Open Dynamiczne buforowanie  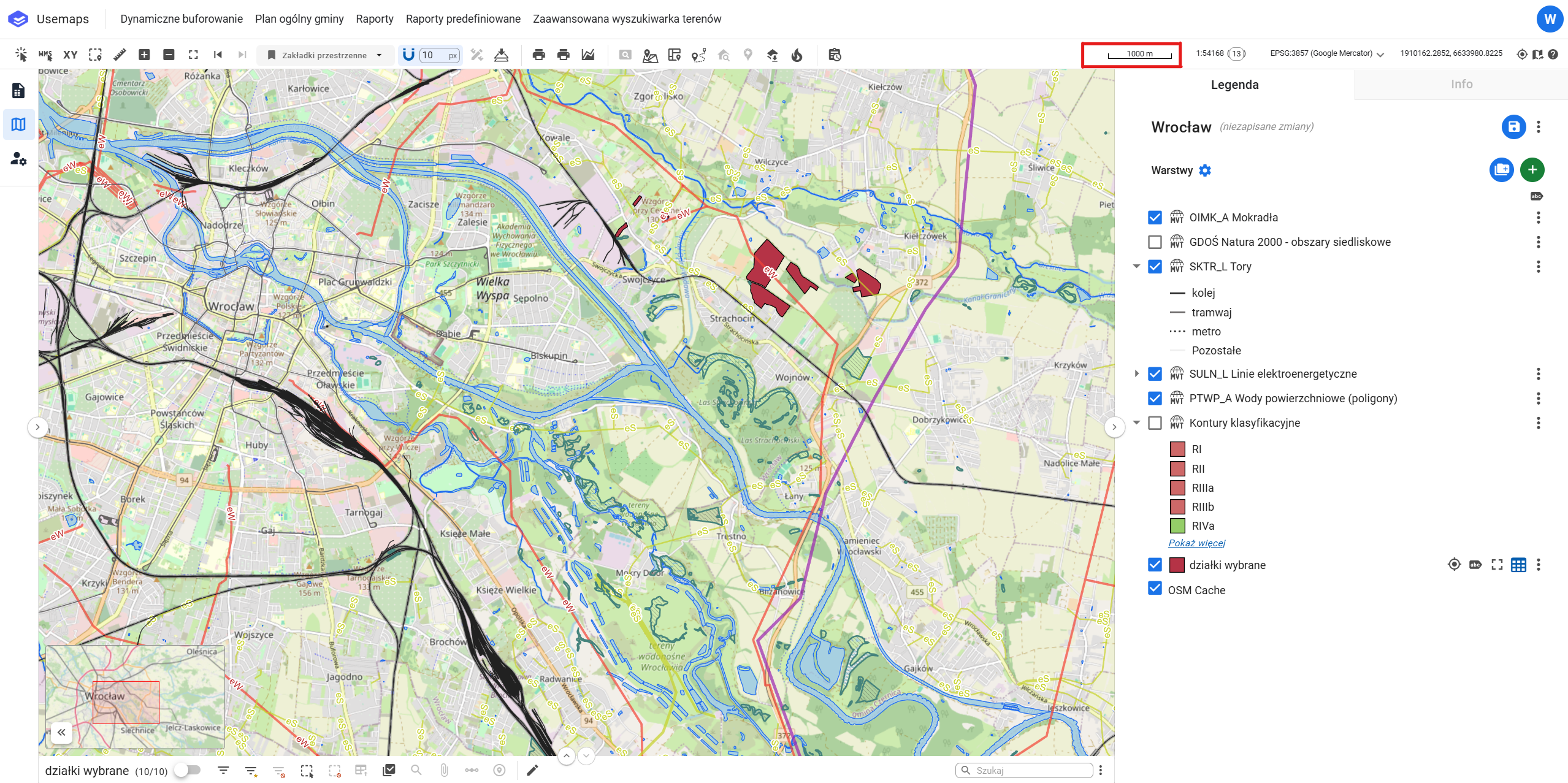[x=182, y=19]
